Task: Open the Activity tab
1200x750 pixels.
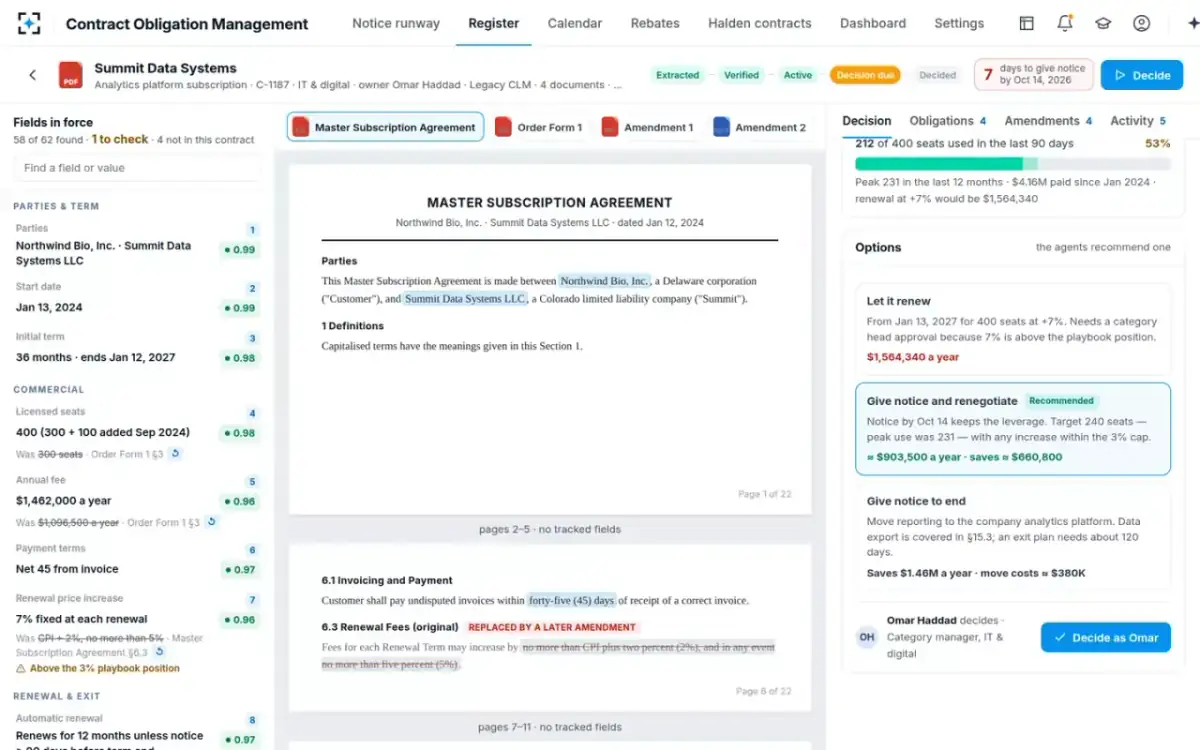Action: [1138, 121]
